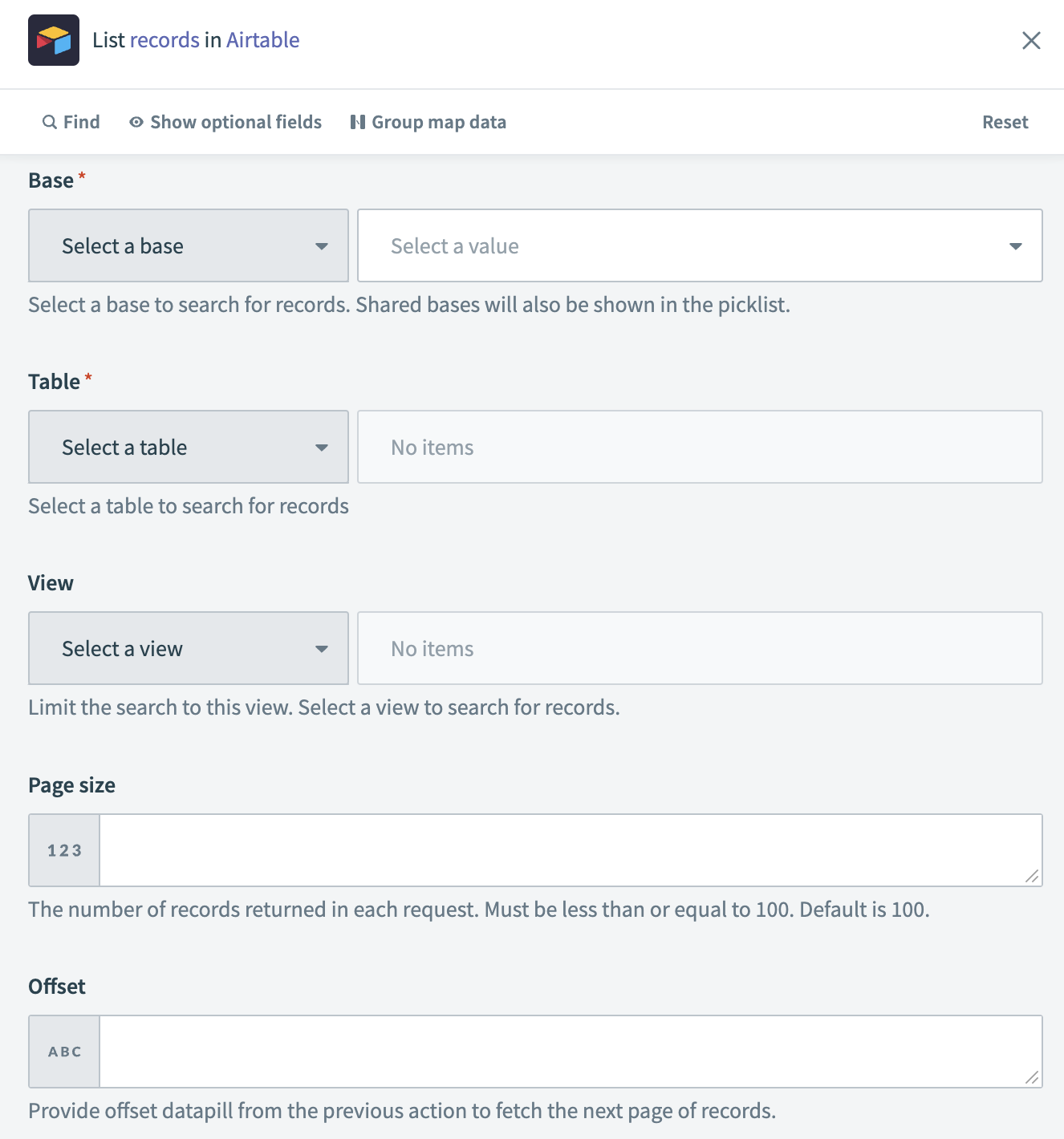Open the Airtable link in the title
This screenshot has width=1064, height=1139.
(x=262, y=40)
